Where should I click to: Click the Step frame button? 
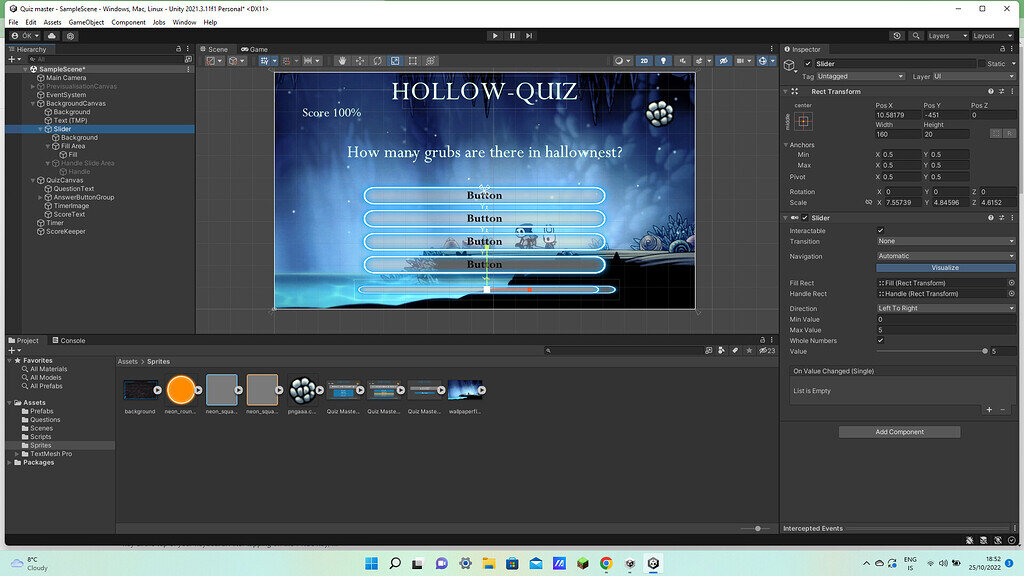pyautogui.click(x=530, y=36)
